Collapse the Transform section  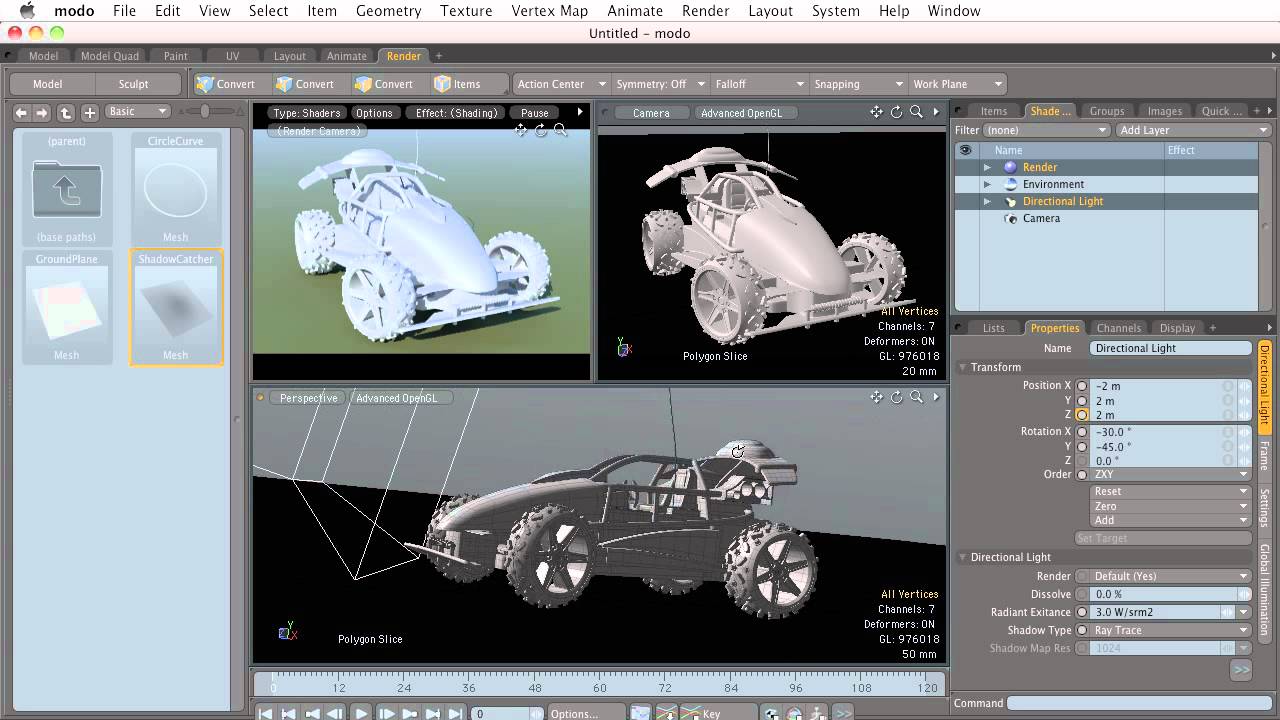click(964, 367)
